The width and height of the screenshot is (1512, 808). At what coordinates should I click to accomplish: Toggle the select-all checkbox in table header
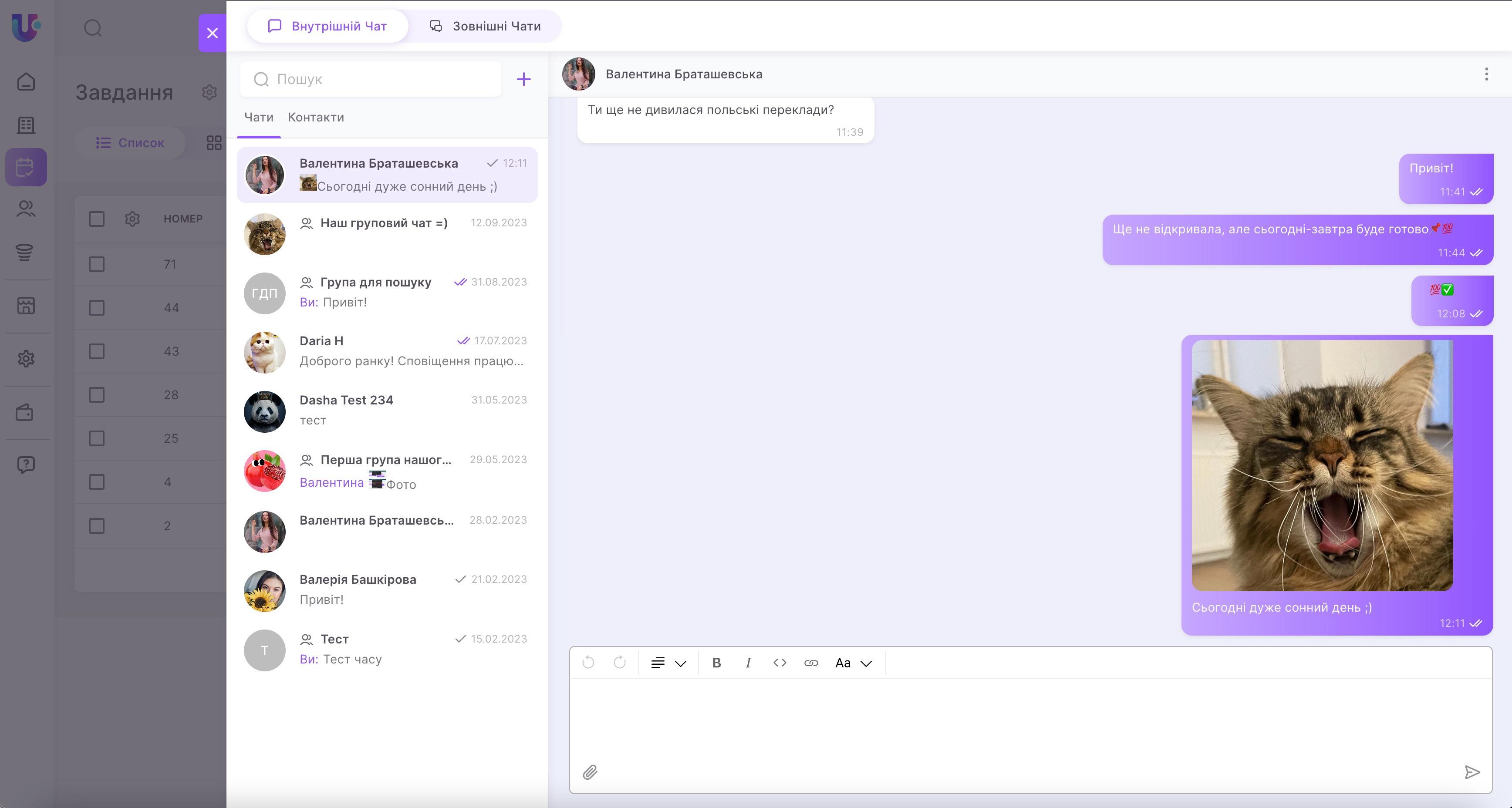[x=97, y=219]
